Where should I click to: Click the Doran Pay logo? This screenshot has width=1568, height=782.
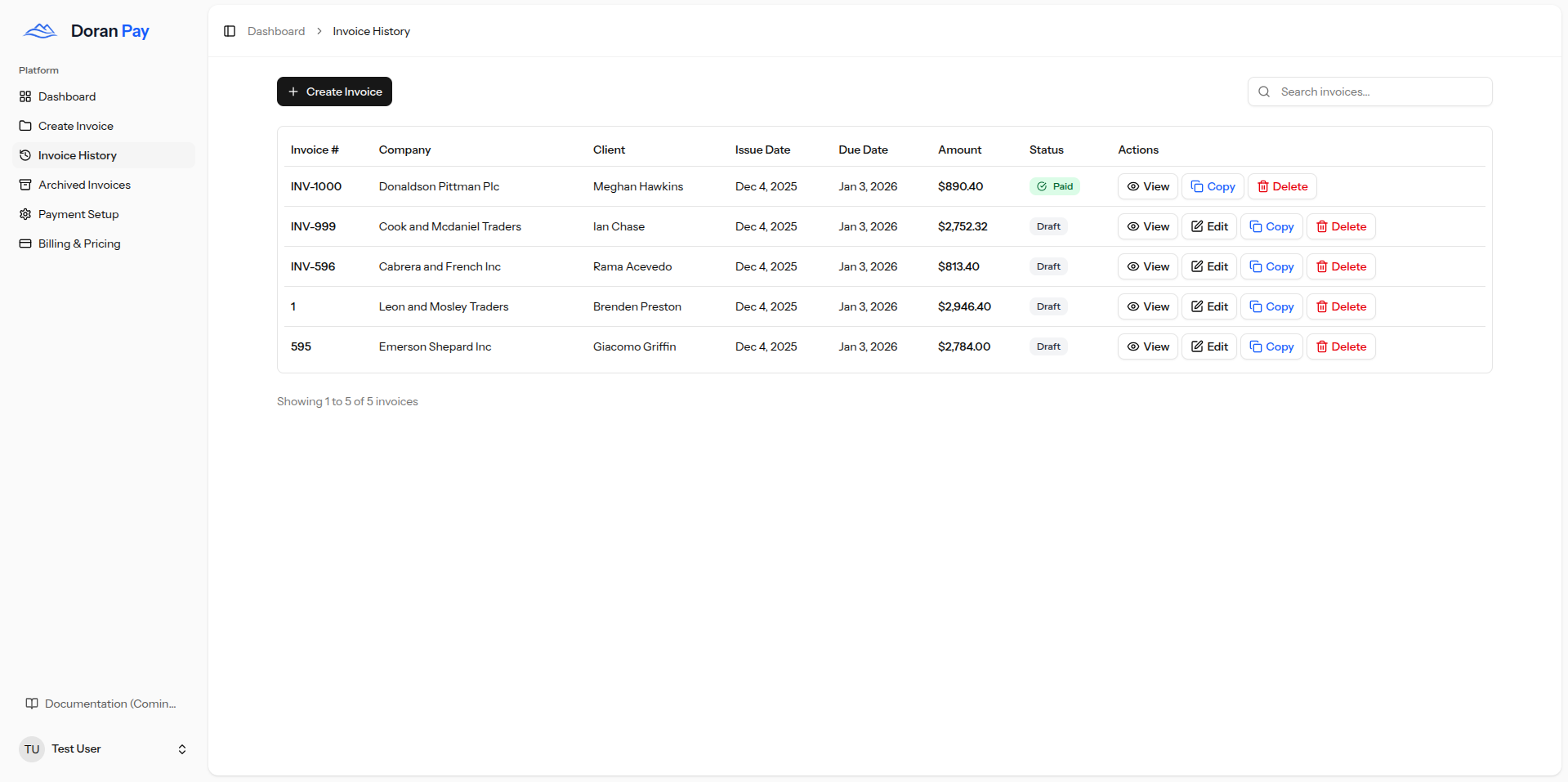86,31
